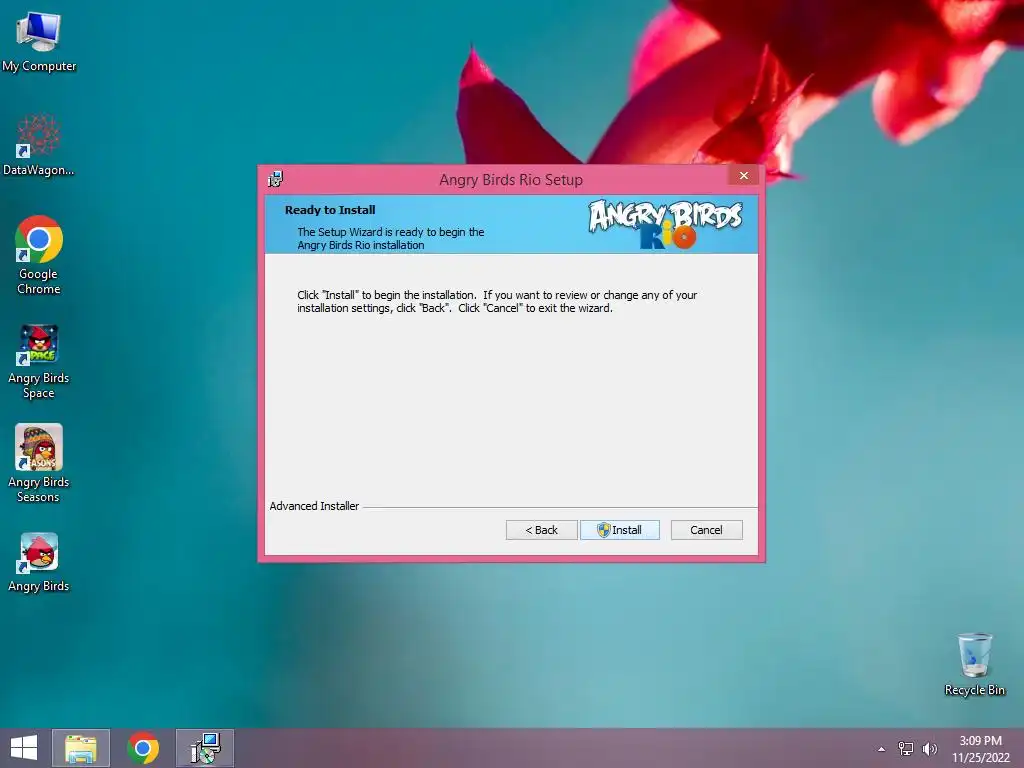
Task: Cancel the Angry Birds Rio setup
Action: [x=707, y=530]
